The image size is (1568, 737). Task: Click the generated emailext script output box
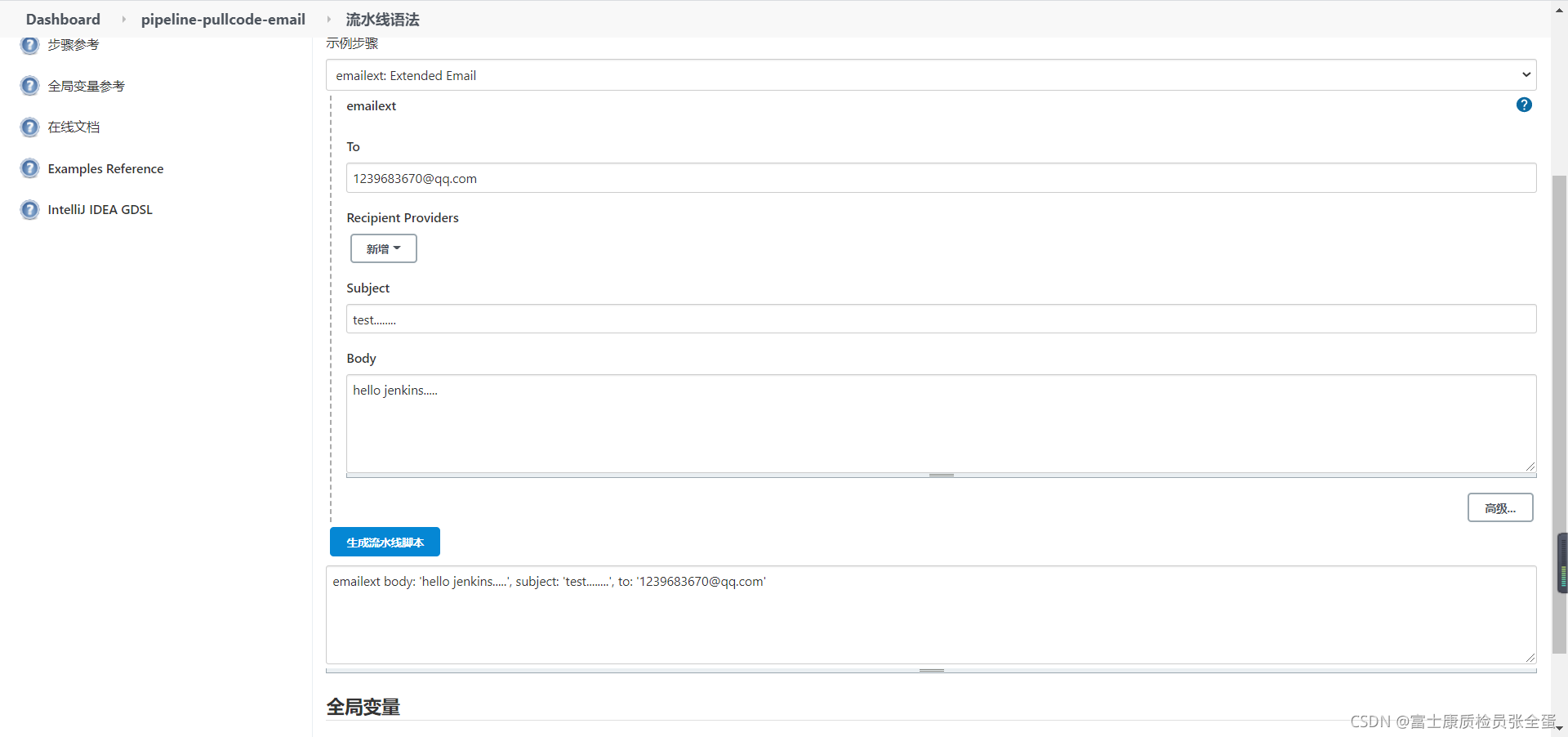pyautogui.click(x=931, y=614)
